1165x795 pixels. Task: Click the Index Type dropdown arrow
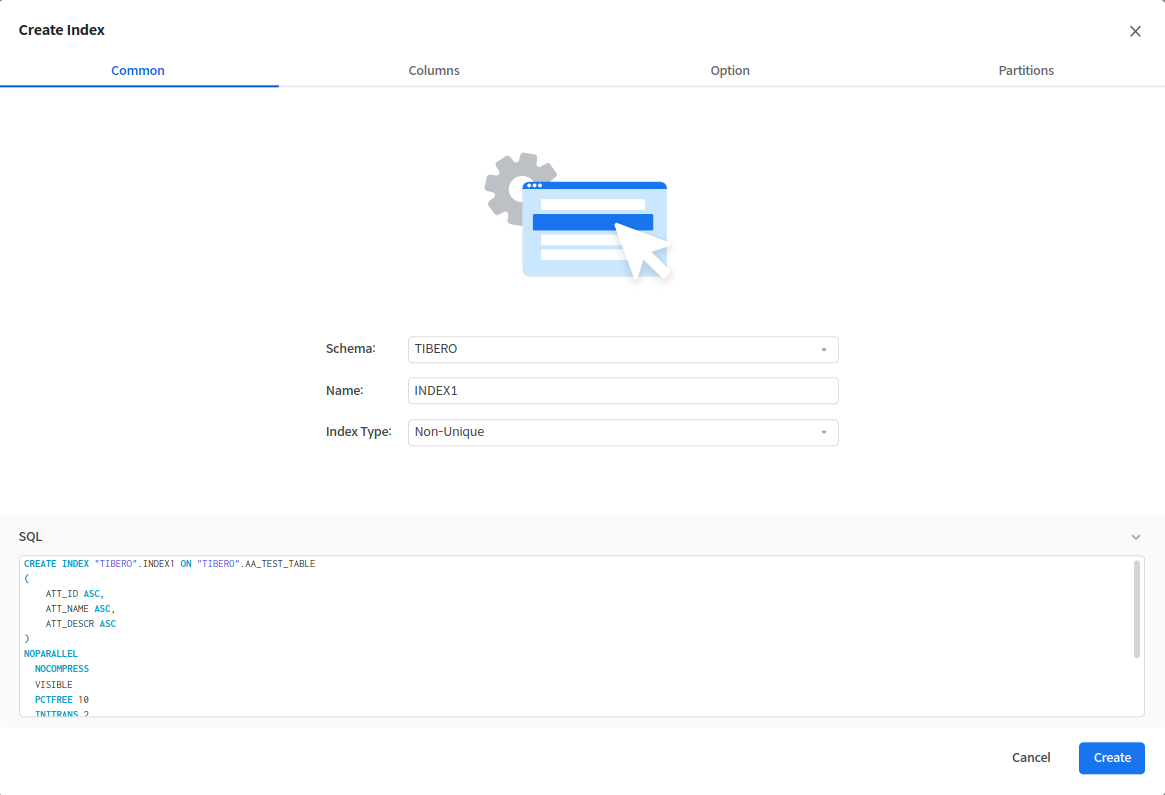824,433
